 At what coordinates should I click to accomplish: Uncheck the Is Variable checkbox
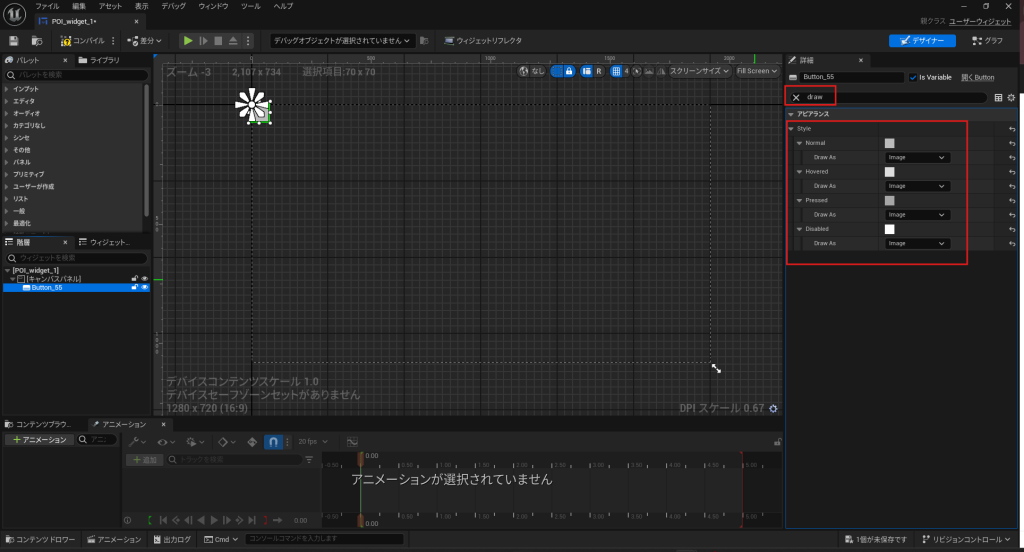point(913,77)
